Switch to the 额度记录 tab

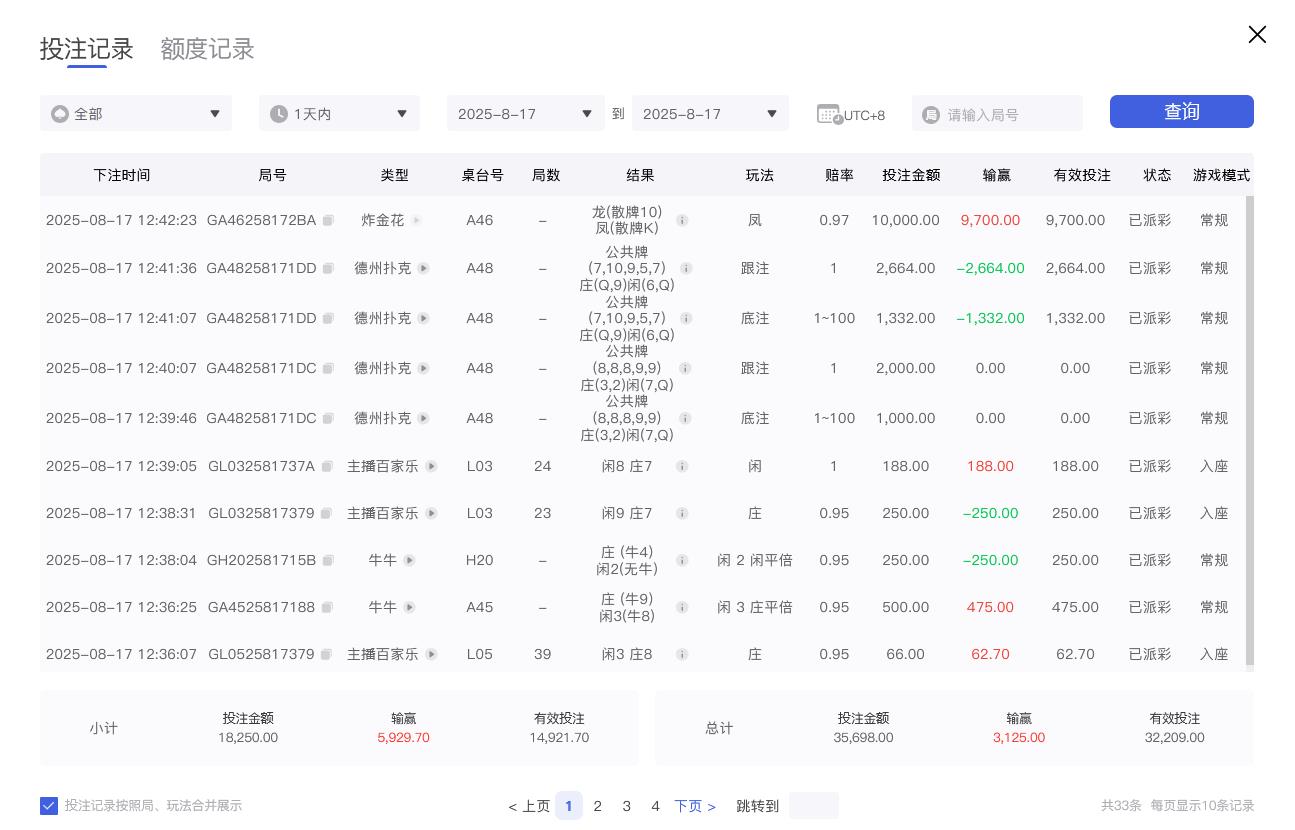click(x=207, y=48)
